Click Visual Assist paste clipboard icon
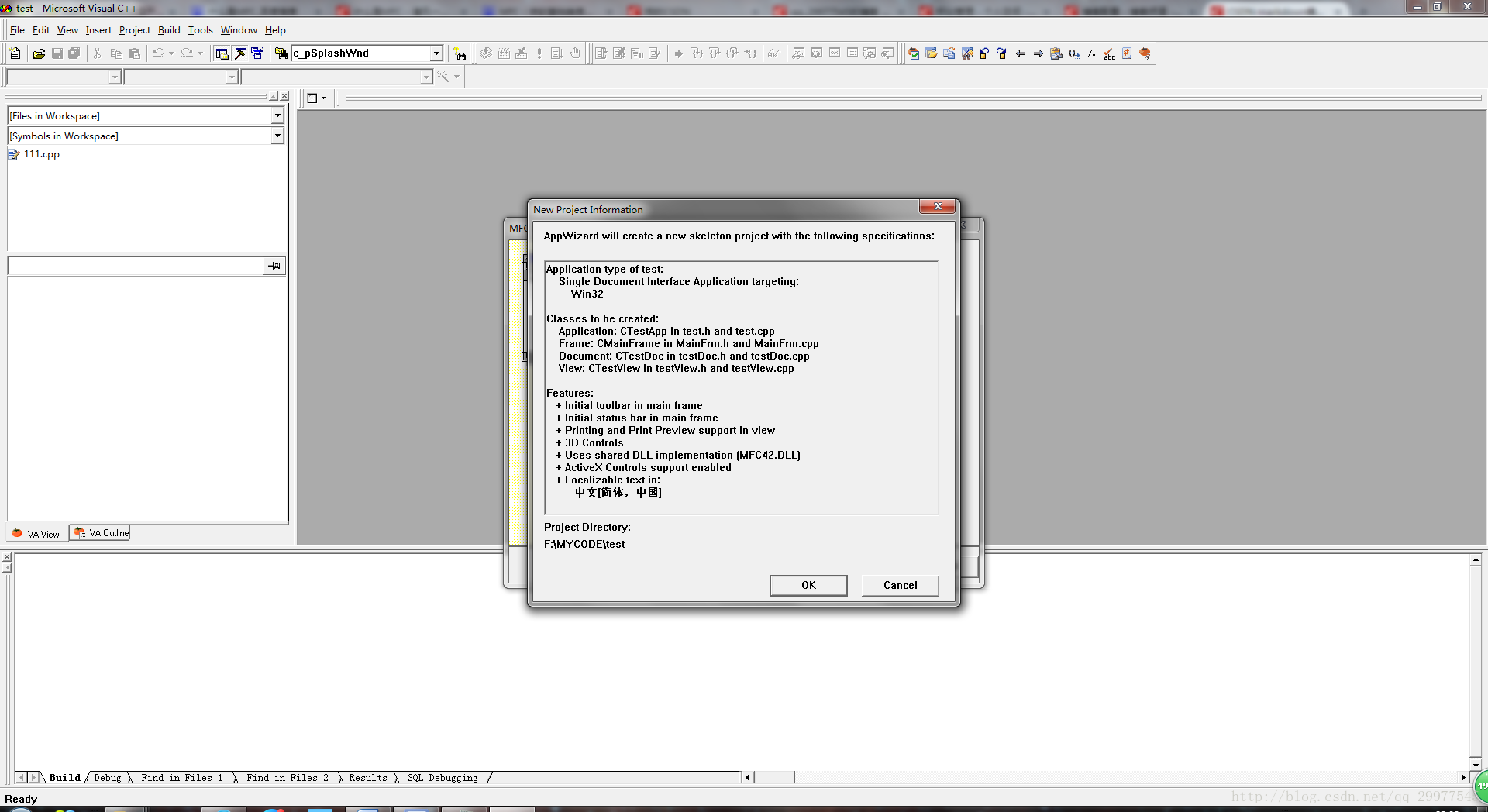Image resolution: width=1488 pixels, height=812 pixels. 1056,53
